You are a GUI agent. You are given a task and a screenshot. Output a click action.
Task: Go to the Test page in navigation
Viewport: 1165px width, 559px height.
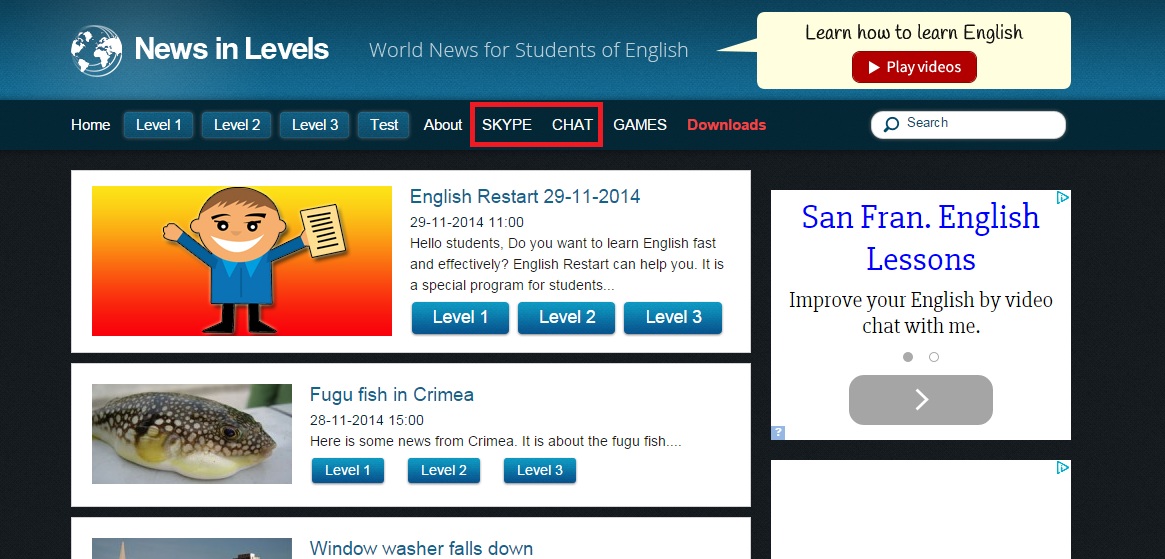[384, 125]
